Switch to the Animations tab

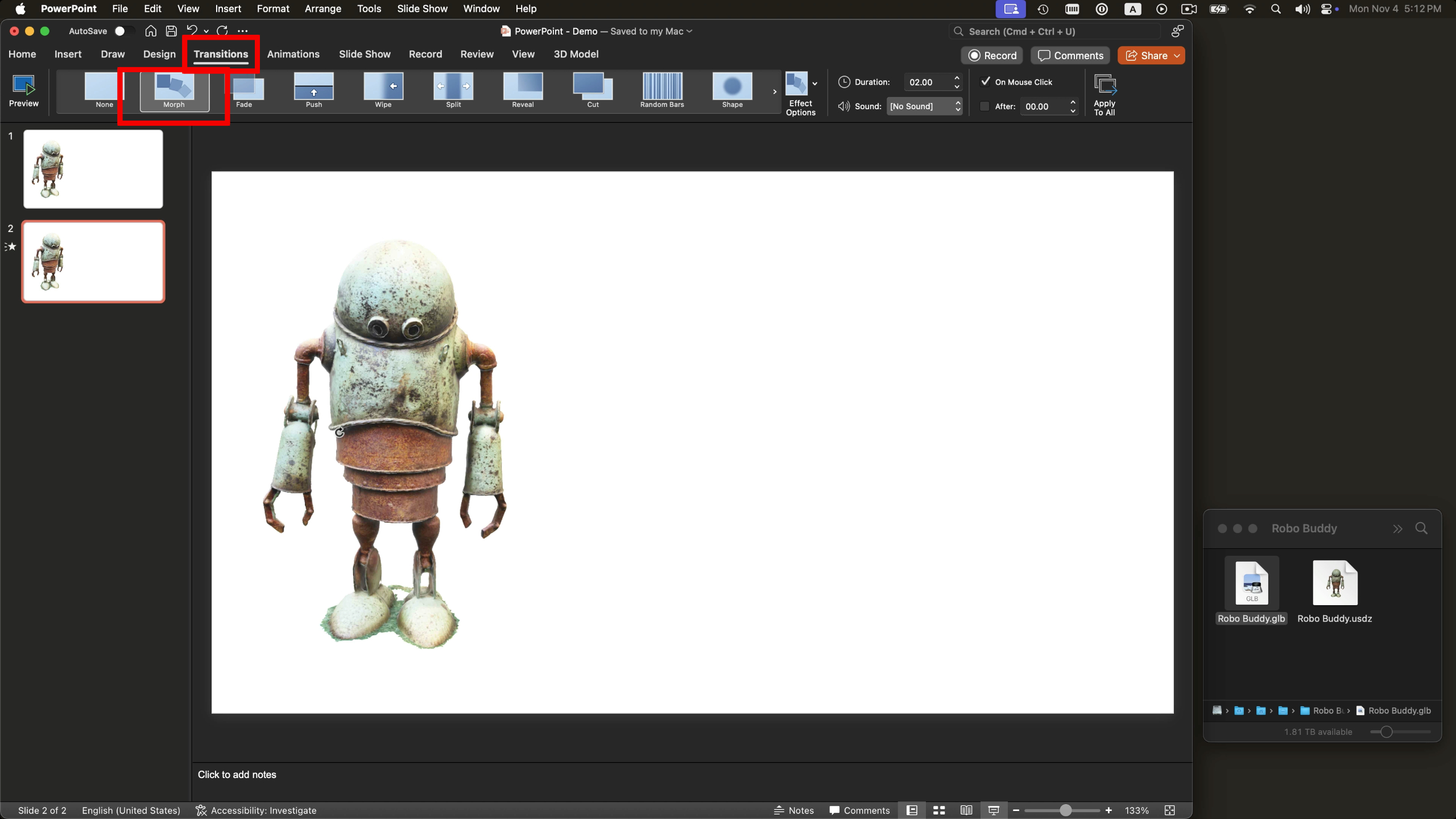coord(293,54)
